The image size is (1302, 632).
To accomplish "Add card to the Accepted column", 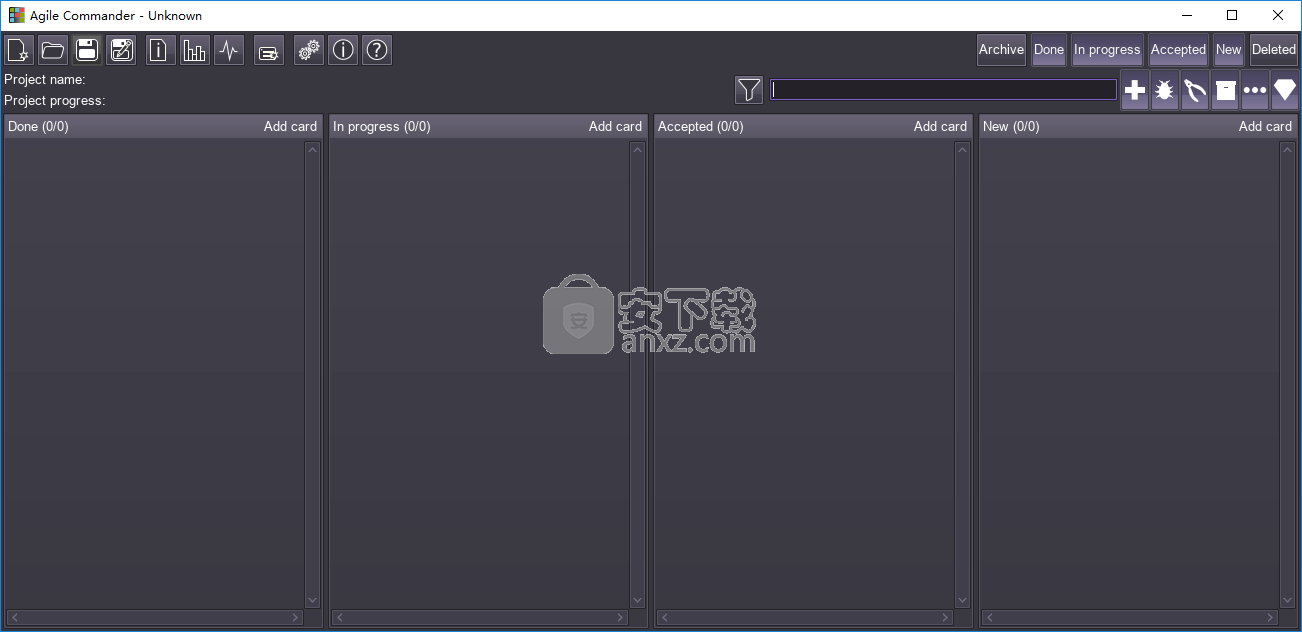I will click(x=940, y=126).
